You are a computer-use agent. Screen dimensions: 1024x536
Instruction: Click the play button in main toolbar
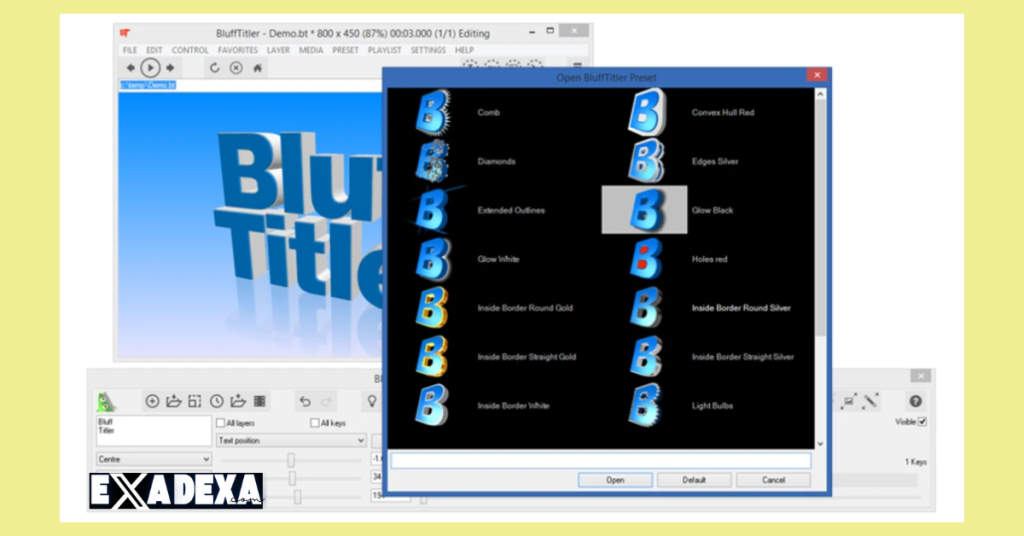point(150,68)
